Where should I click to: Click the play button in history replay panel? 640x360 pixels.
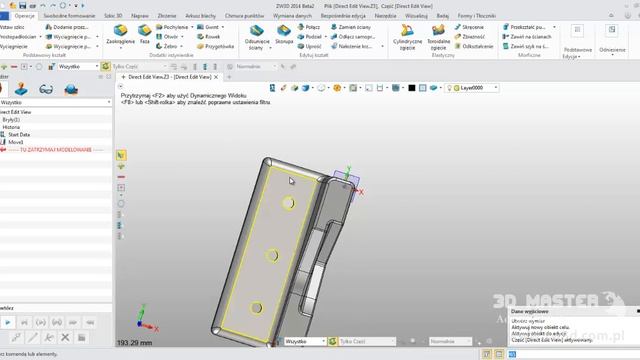pos(8,322)
